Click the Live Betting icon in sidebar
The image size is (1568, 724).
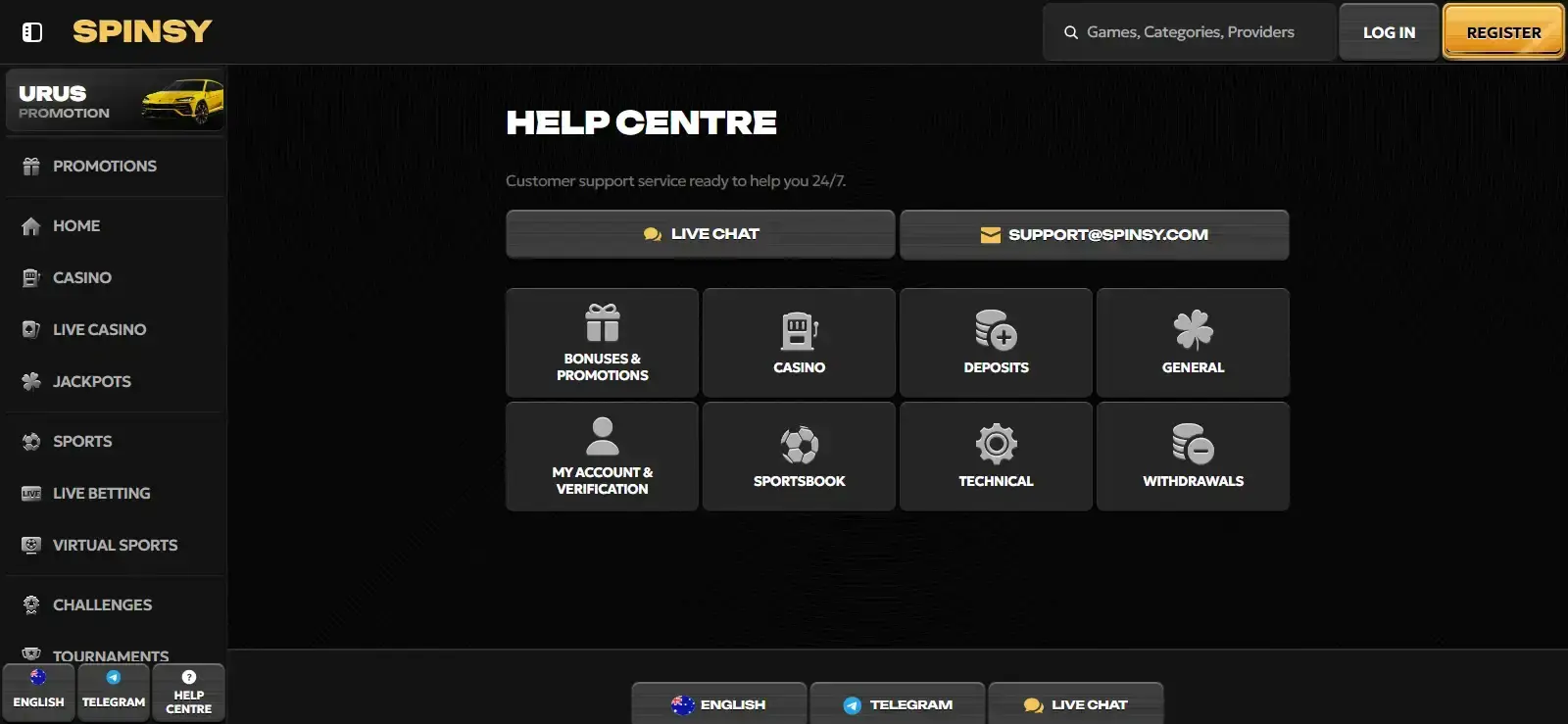coord(31,494)
